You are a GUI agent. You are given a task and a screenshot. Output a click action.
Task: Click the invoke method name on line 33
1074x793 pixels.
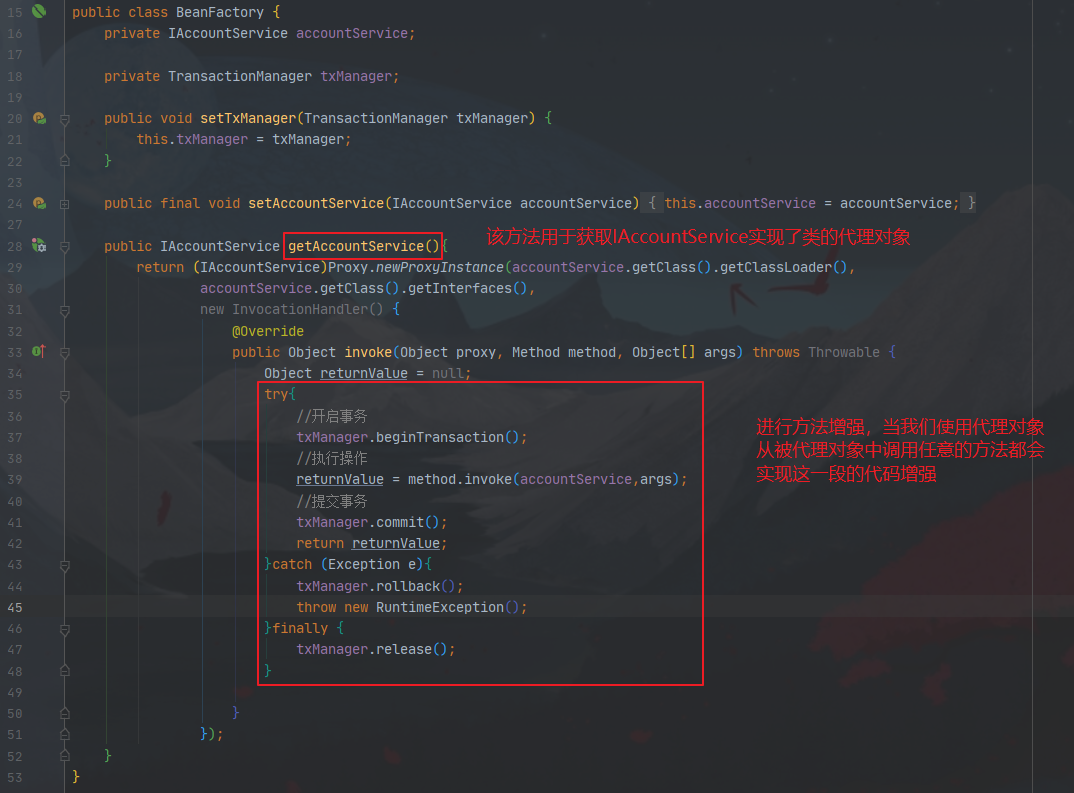coord(368,352)
